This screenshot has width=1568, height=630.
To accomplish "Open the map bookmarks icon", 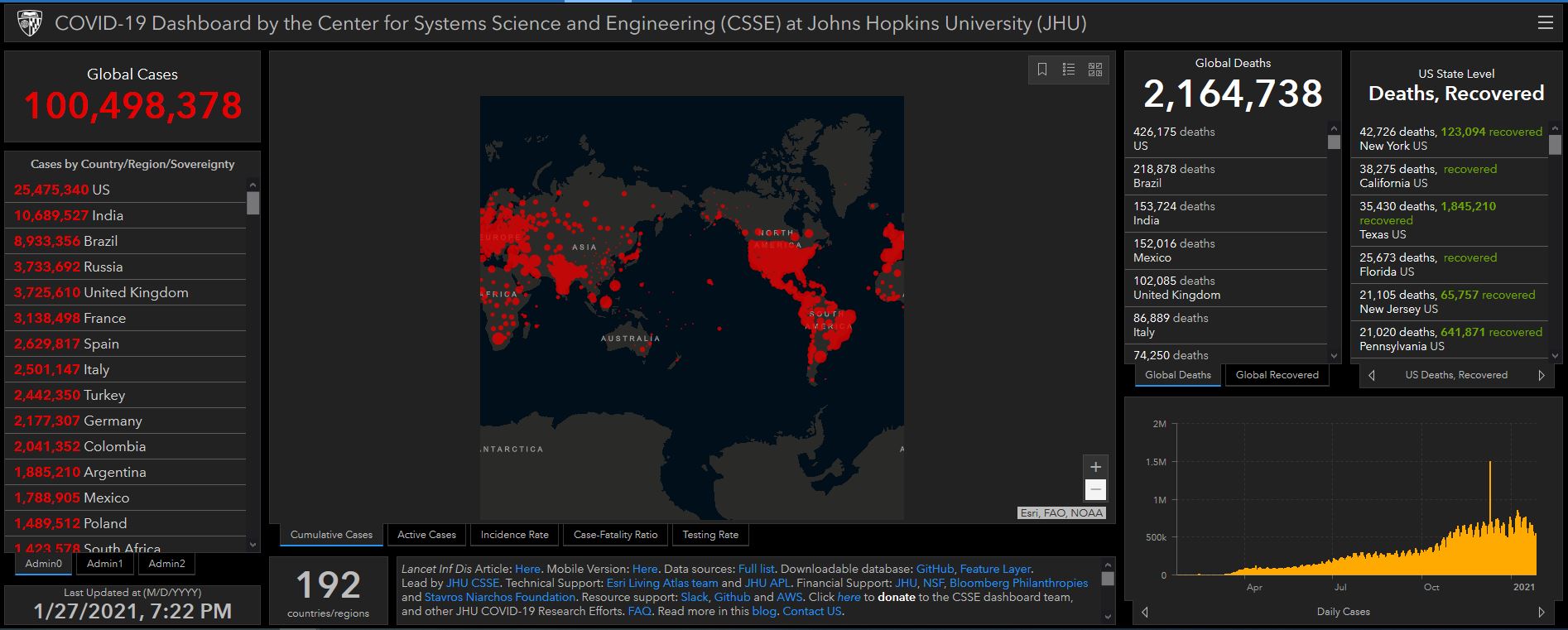I will pyautogui.click(x=1042, y=70).
